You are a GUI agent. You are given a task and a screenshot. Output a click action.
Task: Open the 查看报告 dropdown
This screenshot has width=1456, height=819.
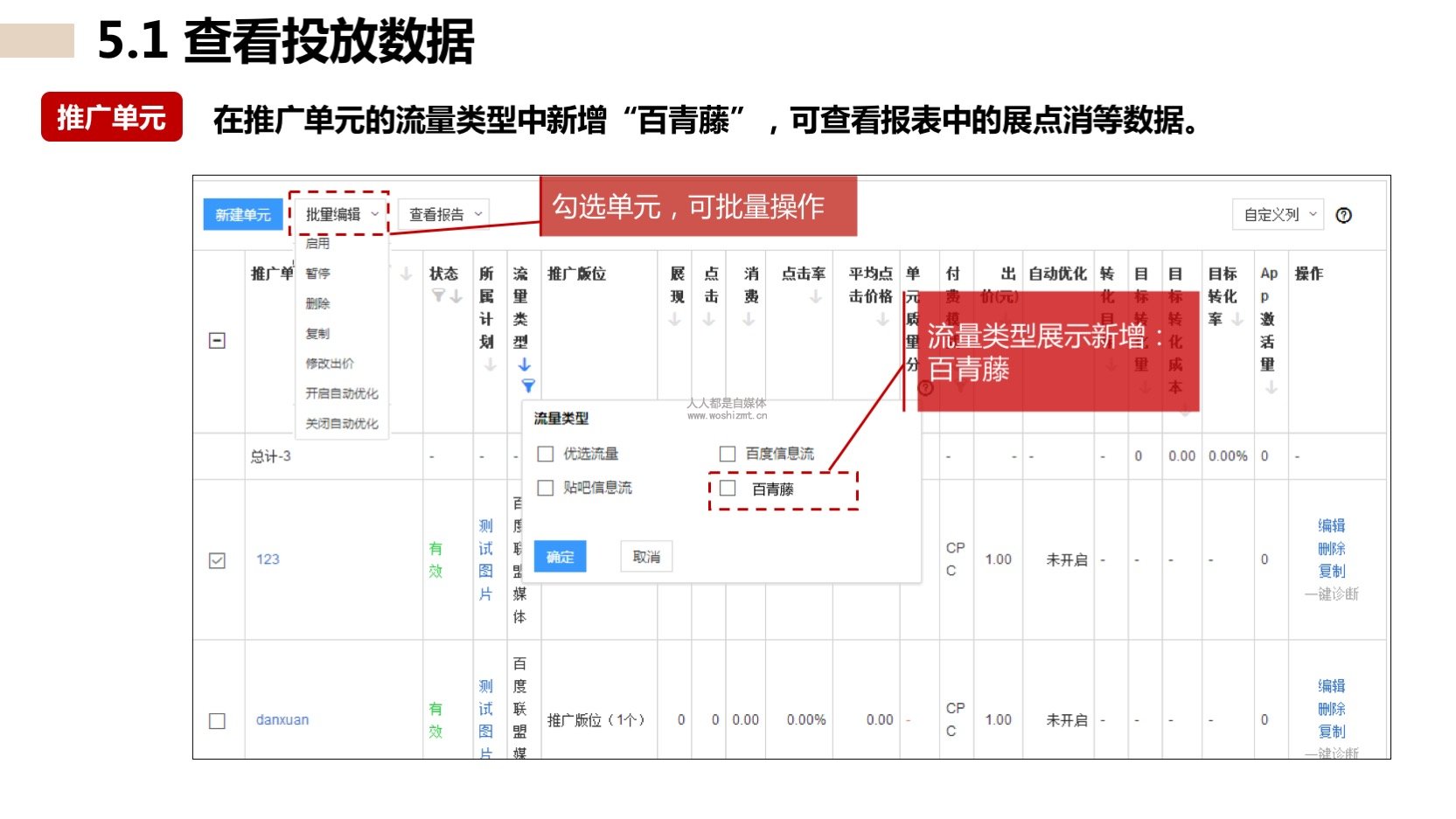pyautogui.click(x=444, y=215)
